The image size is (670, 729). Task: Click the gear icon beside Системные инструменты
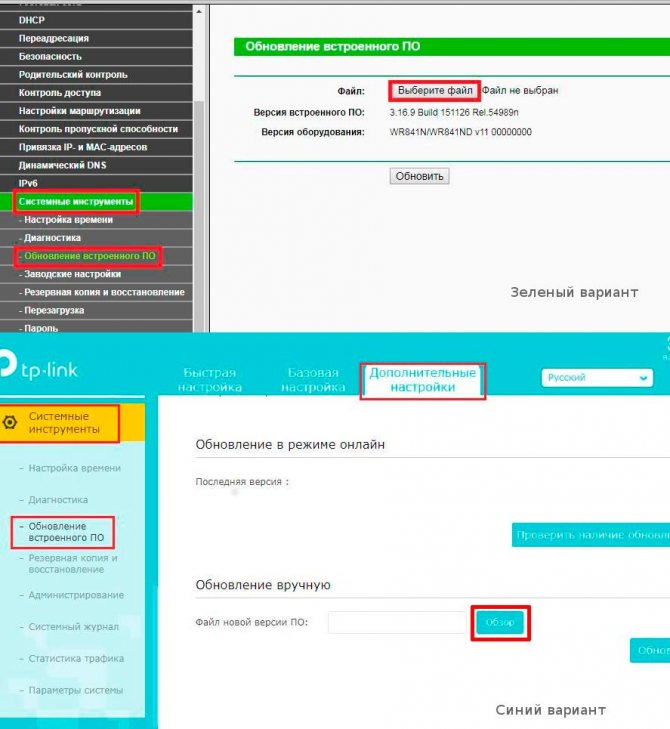10,422
